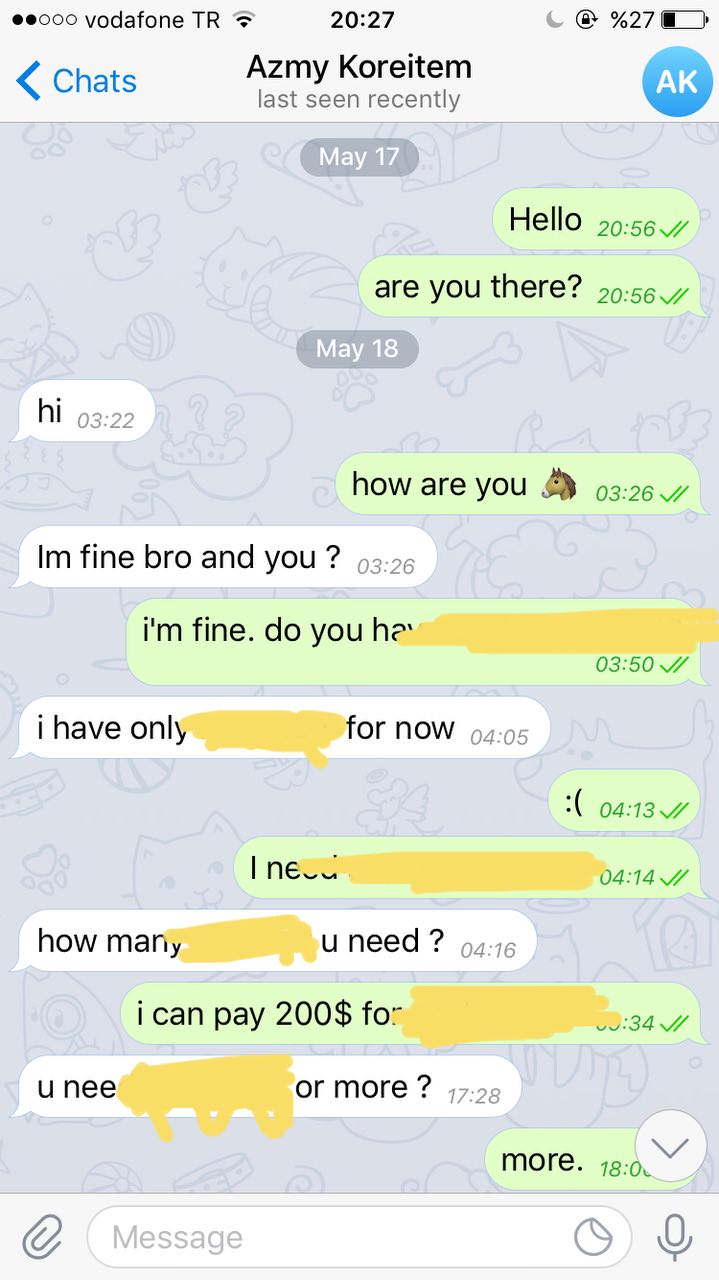Open Azmy Koreitem contact info

pyautogui.click(x=359, y=81)
